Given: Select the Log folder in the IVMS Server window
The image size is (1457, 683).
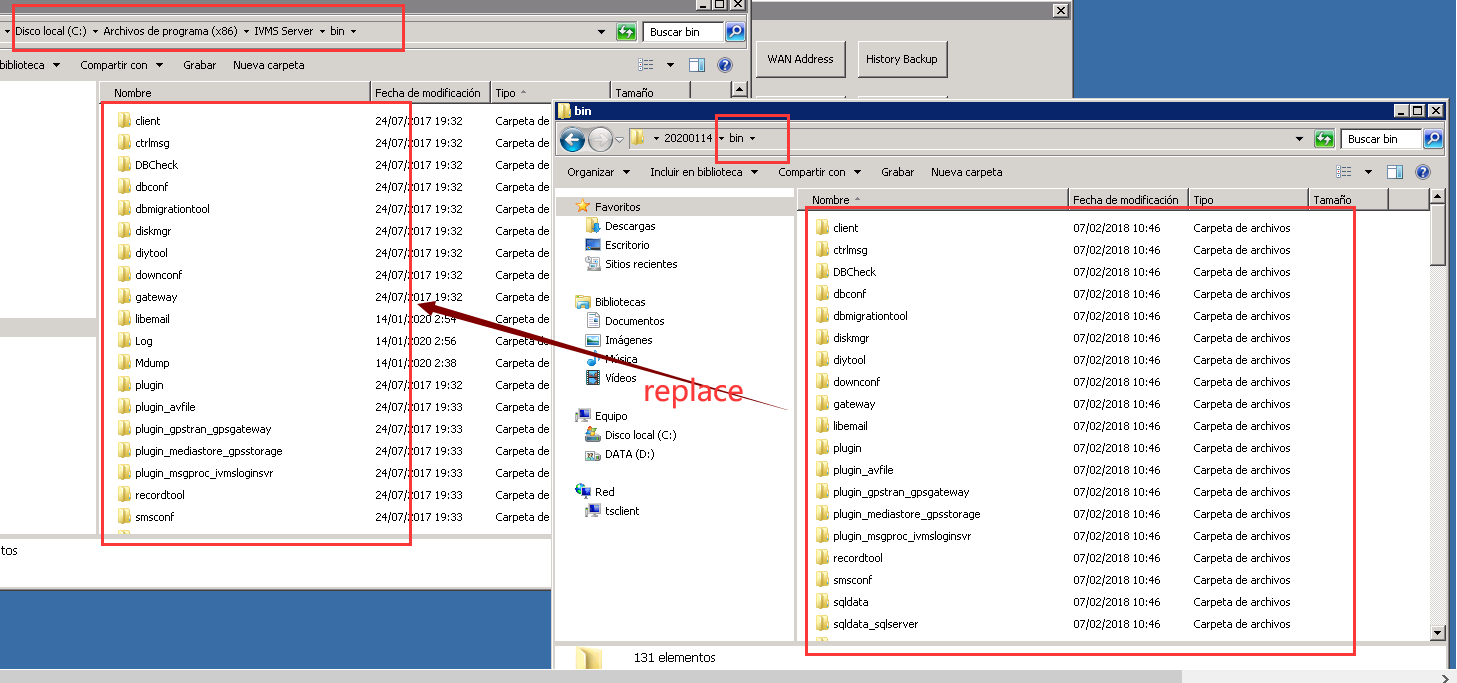Looking at the screenshot, I should [135, 341].
